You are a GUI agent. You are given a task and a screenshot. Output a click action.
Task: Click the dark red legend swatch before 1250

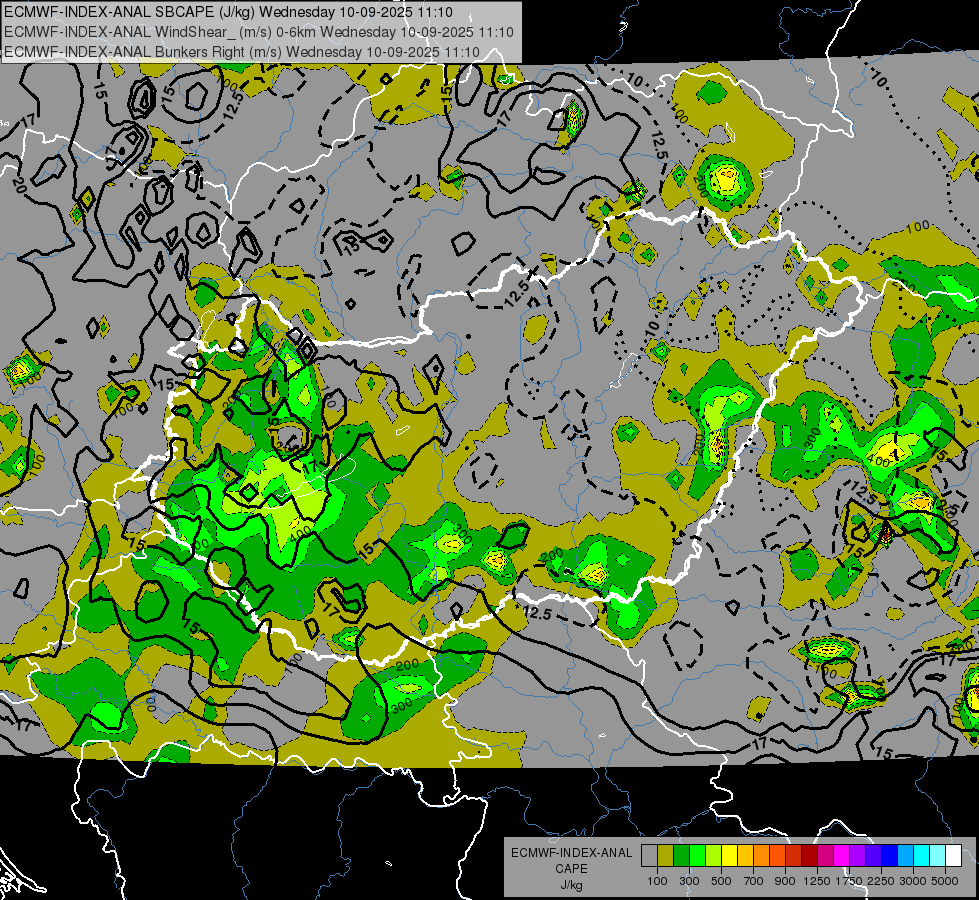point(809,856)
